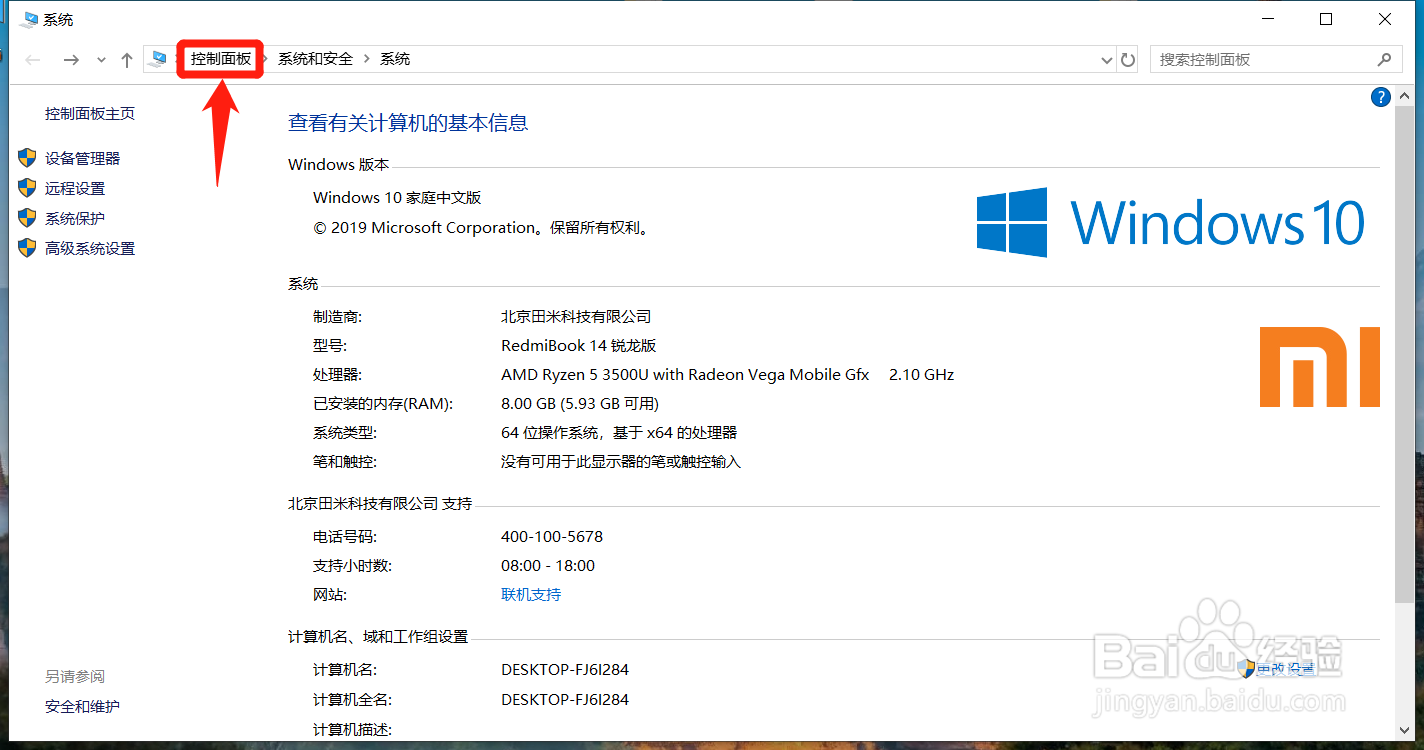
Task: Click 系统 in the address breadcrumb
Action: tap(395, 59)
